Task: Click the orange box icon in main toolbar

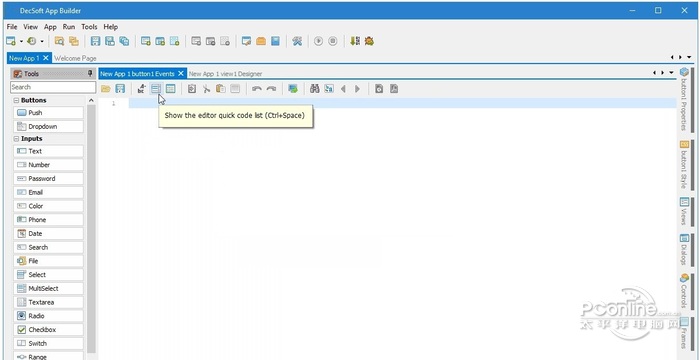Action: (261, 41)
